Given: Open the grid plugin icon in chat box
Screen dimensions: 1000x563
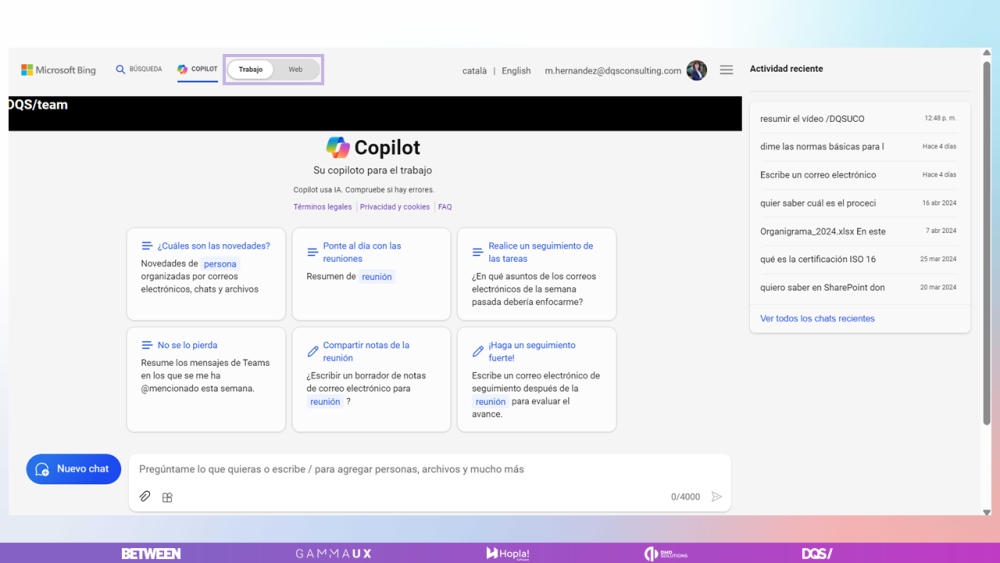Looking at the screenshot, I should (x=167, y=497).
